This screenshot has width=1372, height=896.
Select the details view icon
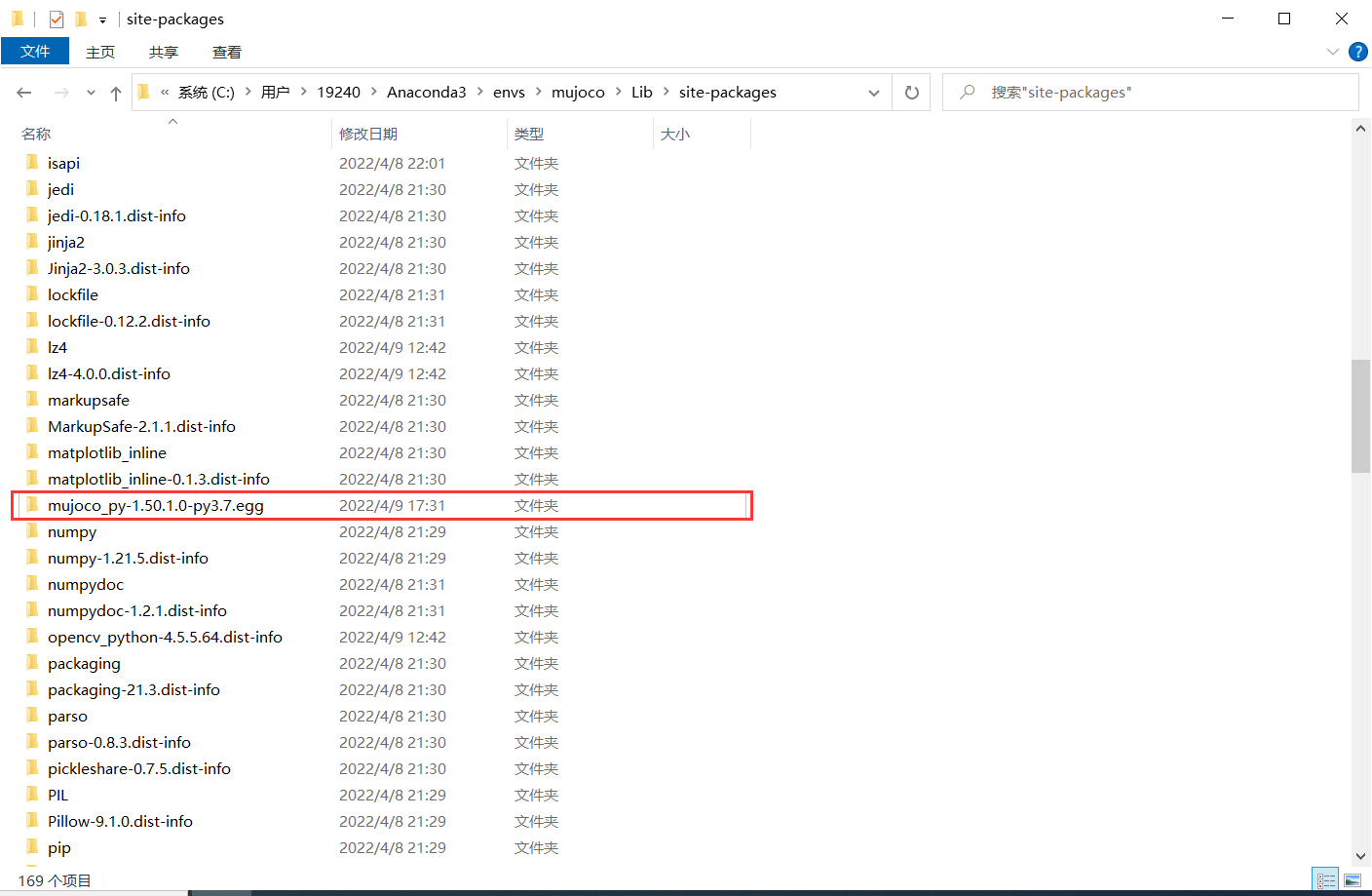1325,879
